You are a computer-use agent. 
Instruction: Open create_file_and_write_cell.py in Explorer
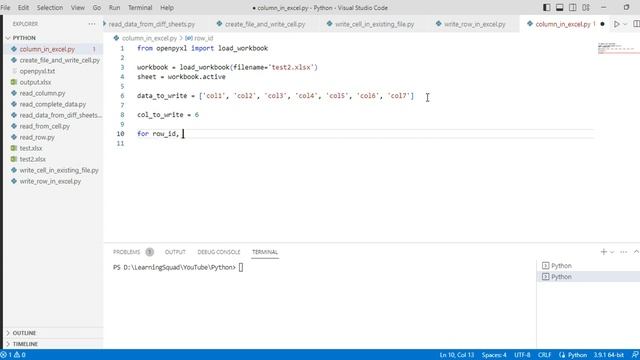tap(60, 60)
